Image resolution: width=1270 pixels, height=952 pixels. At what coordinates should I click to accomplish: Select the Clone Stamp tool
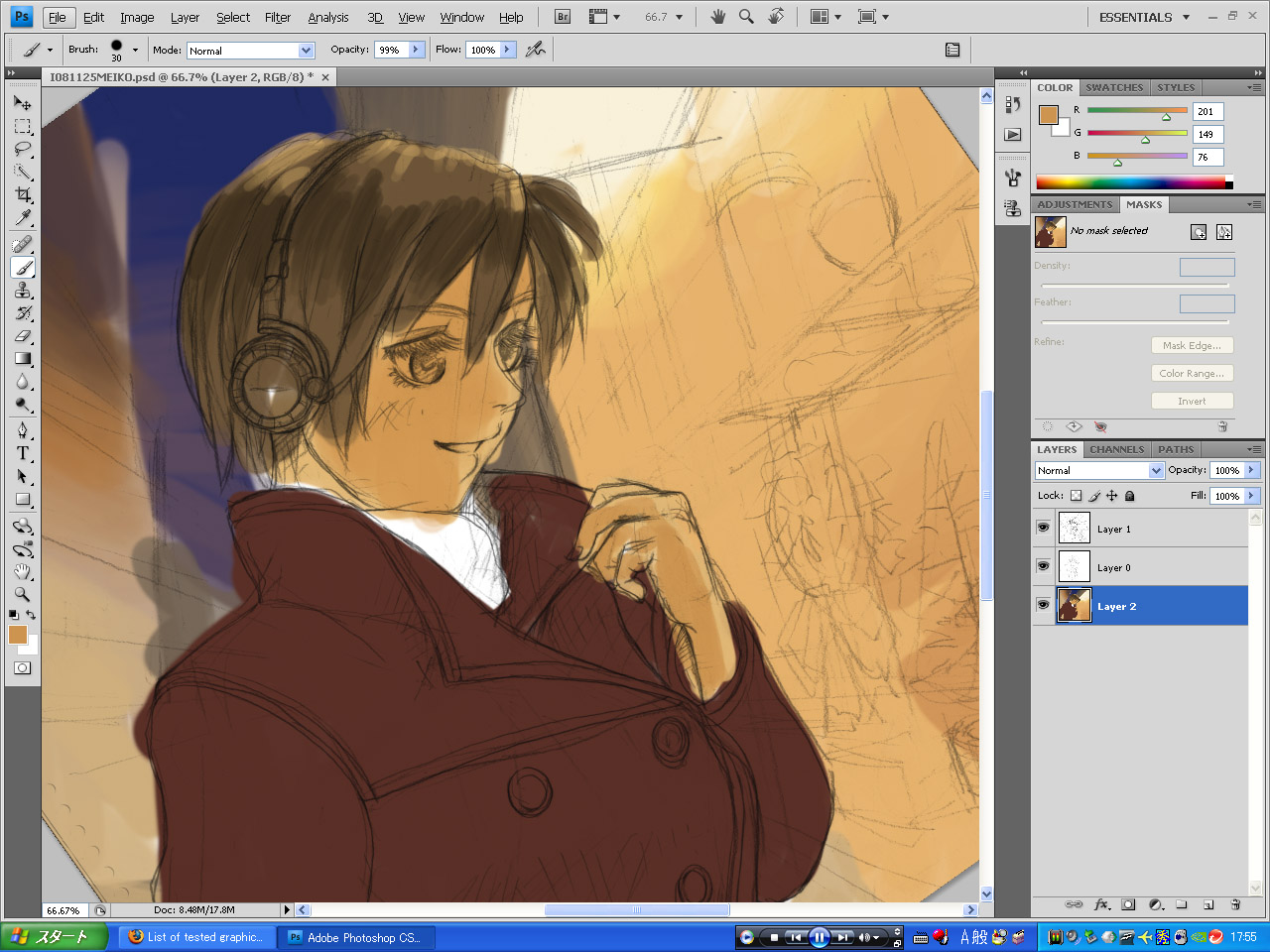22,290
